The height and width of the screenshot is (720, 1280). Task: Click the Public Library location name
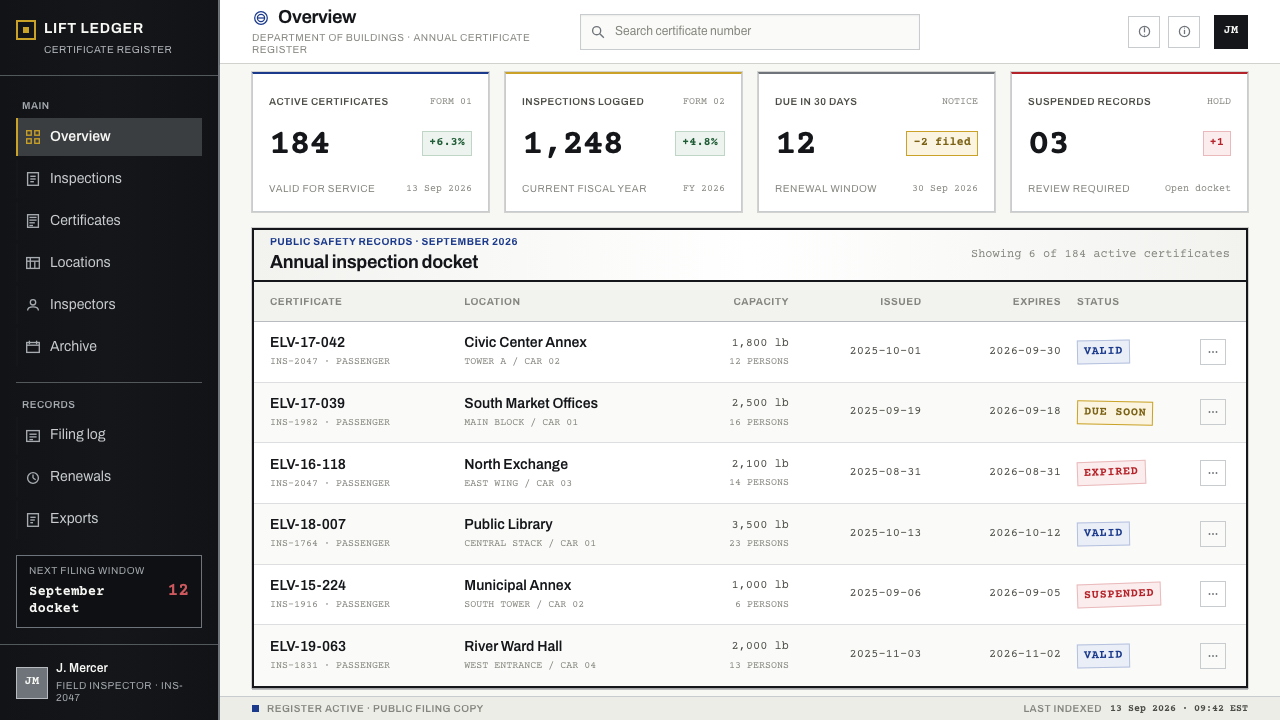pyautogui.click(x=508, y=525)
